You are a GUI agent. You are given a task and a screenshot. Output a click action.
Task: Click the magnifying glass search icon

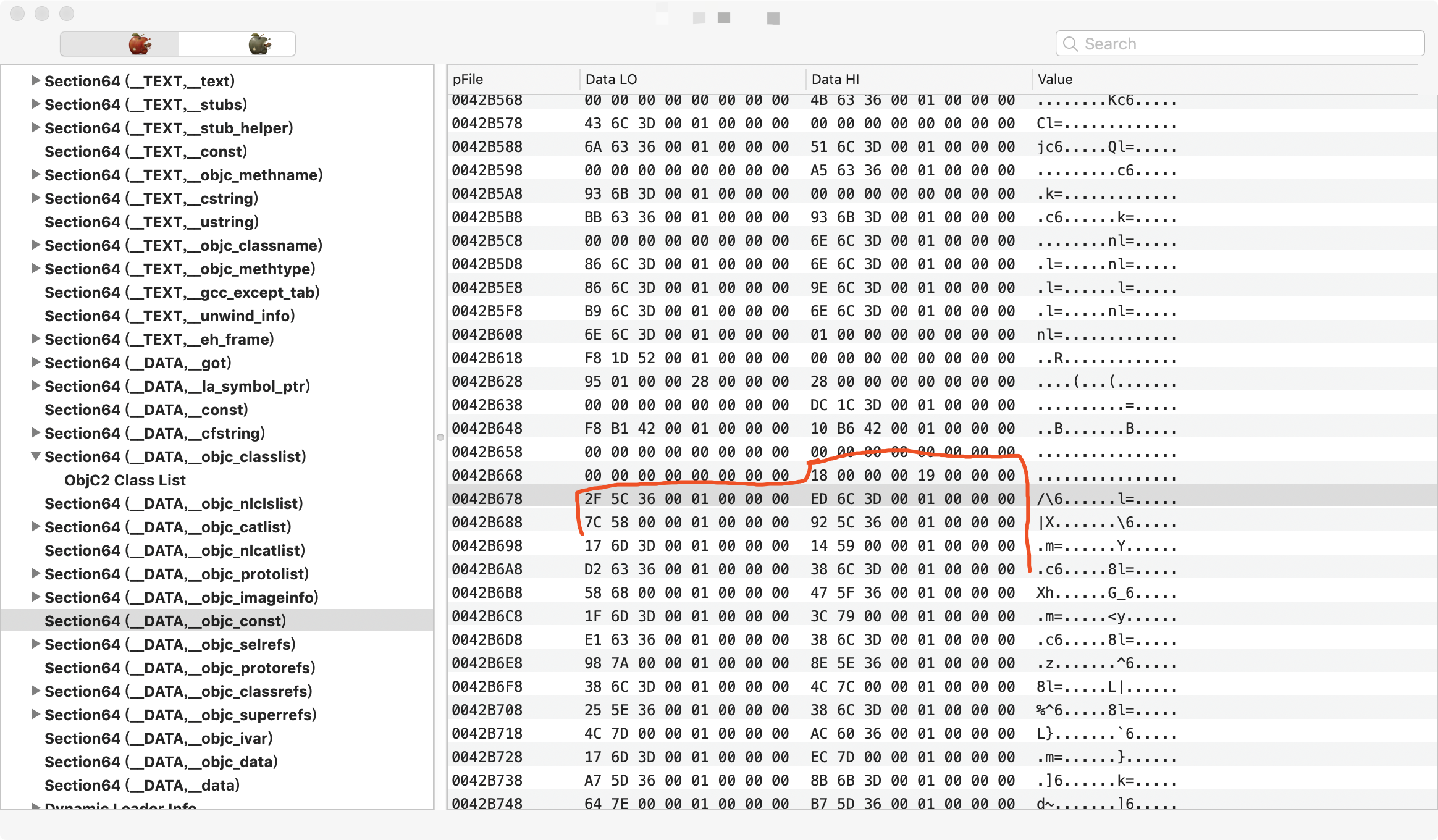click(1070, 44)
